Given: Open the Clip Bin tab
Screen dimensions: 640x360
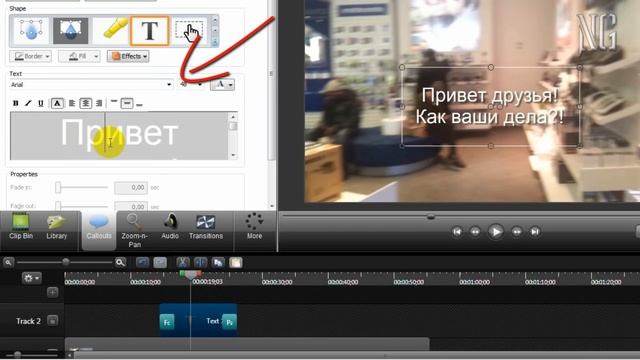Looking at the screenshot, I should click(x=21, y=227).
